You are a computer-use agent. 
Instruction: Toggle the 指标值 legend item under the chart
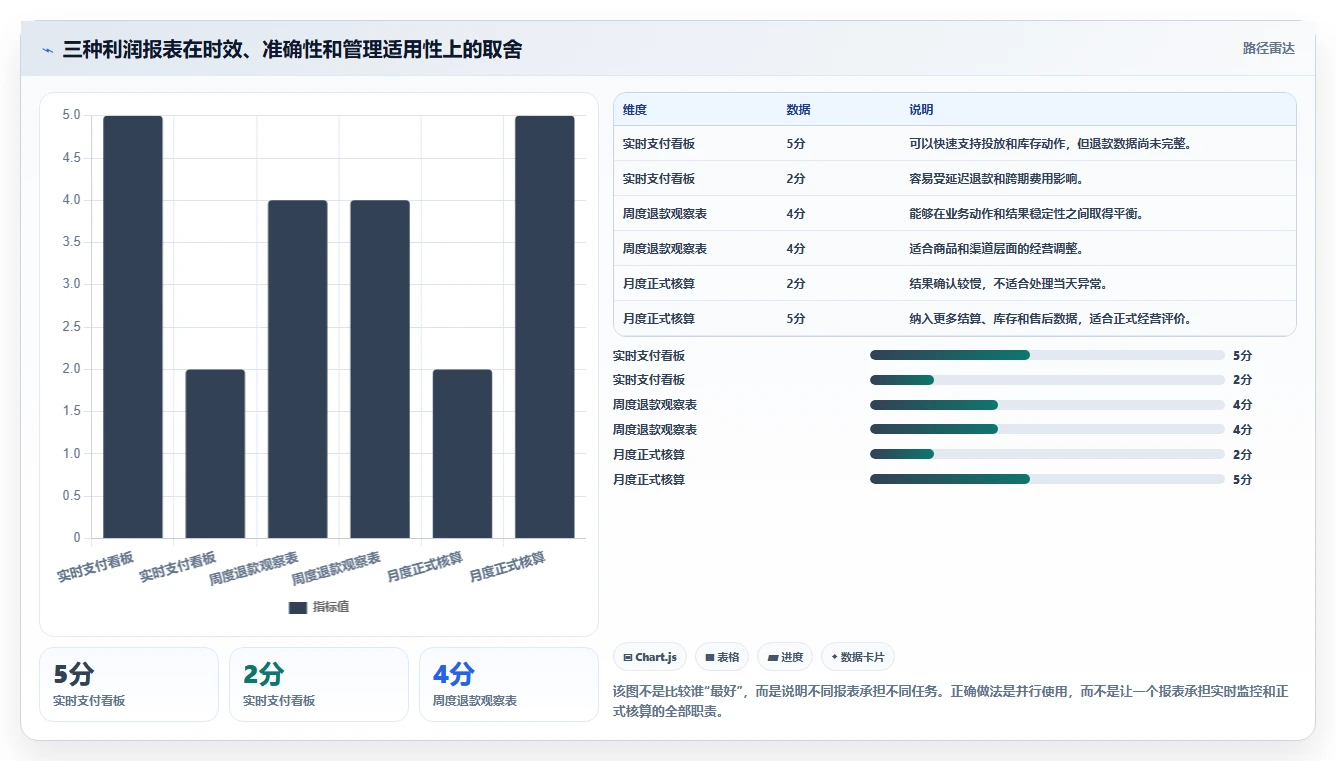(319, 607)
